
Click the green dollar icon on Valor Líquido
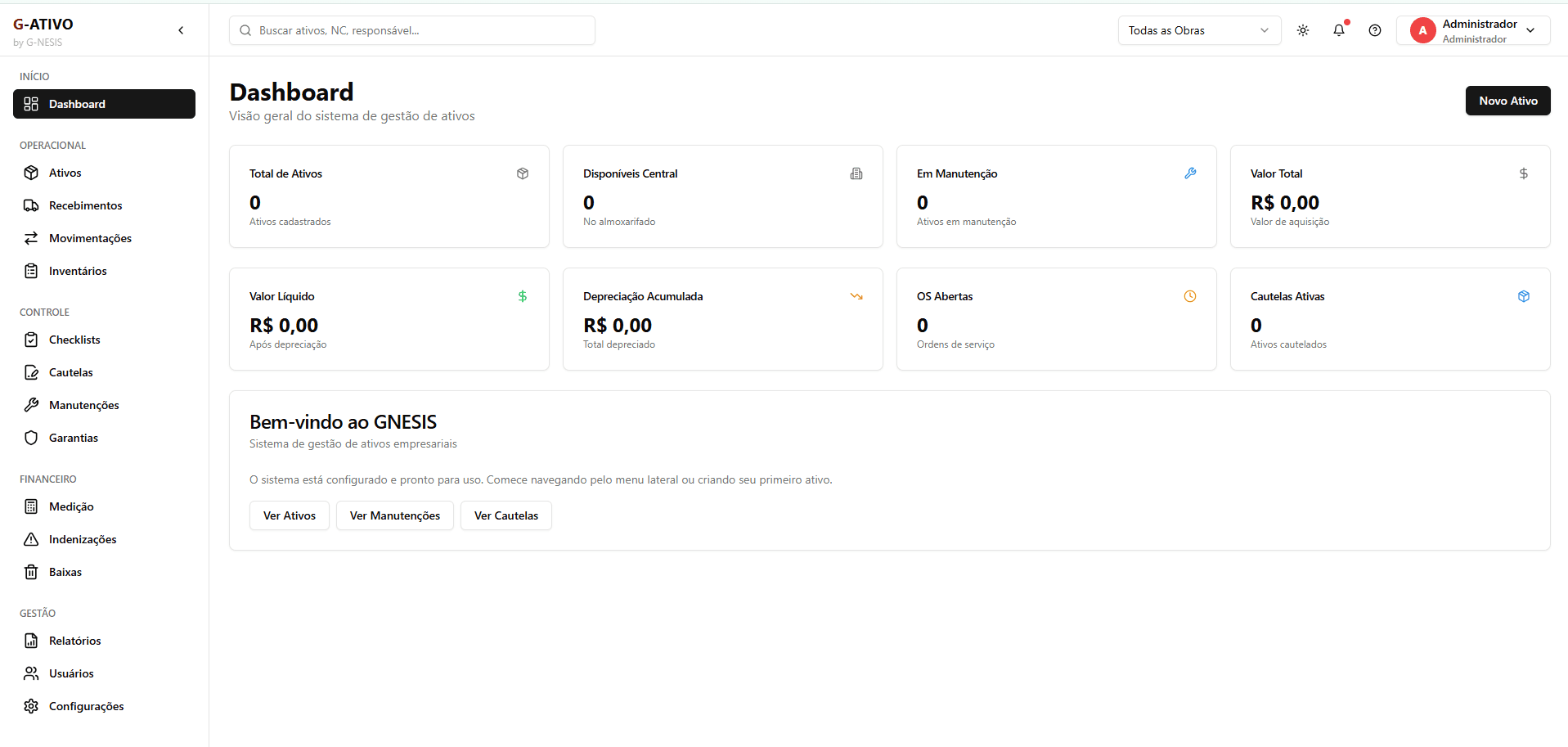(x=523, y=296)
